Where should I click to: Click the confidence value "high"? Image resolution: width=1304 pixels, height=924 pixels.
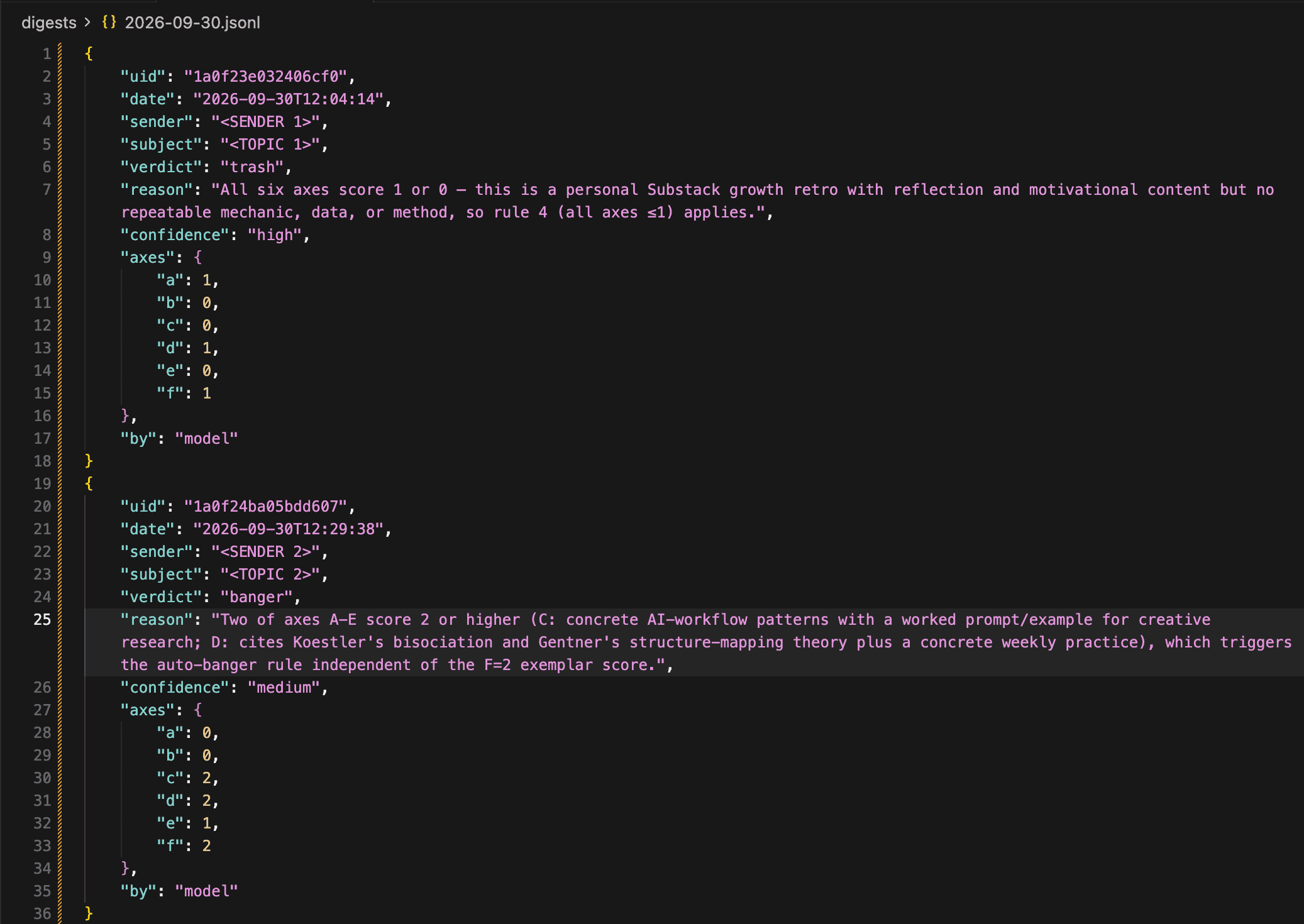(x=275, y=235)
